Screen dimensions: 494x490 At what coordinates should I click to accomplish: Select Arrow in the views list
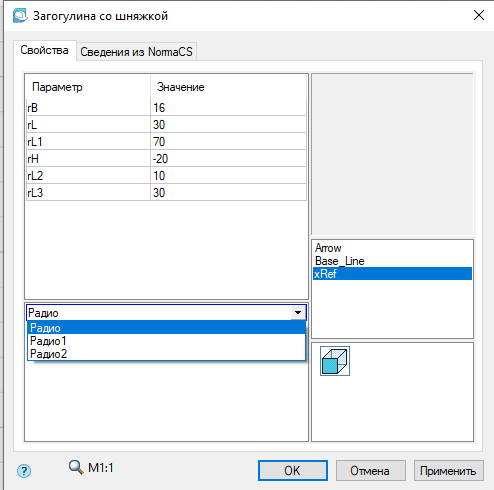click(x=392, y=248)
